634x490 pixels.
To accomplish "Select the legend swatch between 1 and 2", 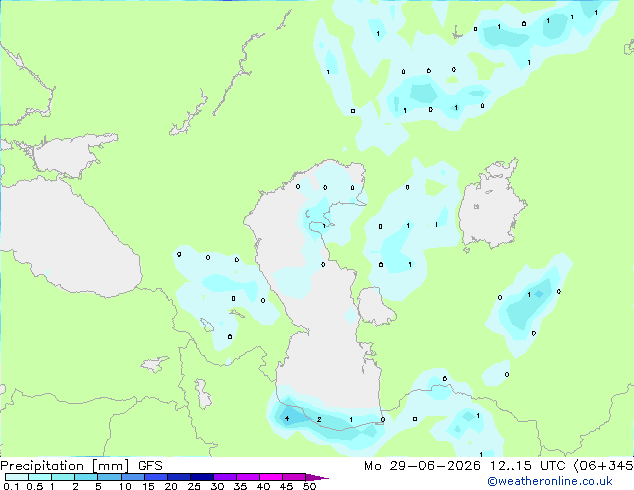I will 63,477.
